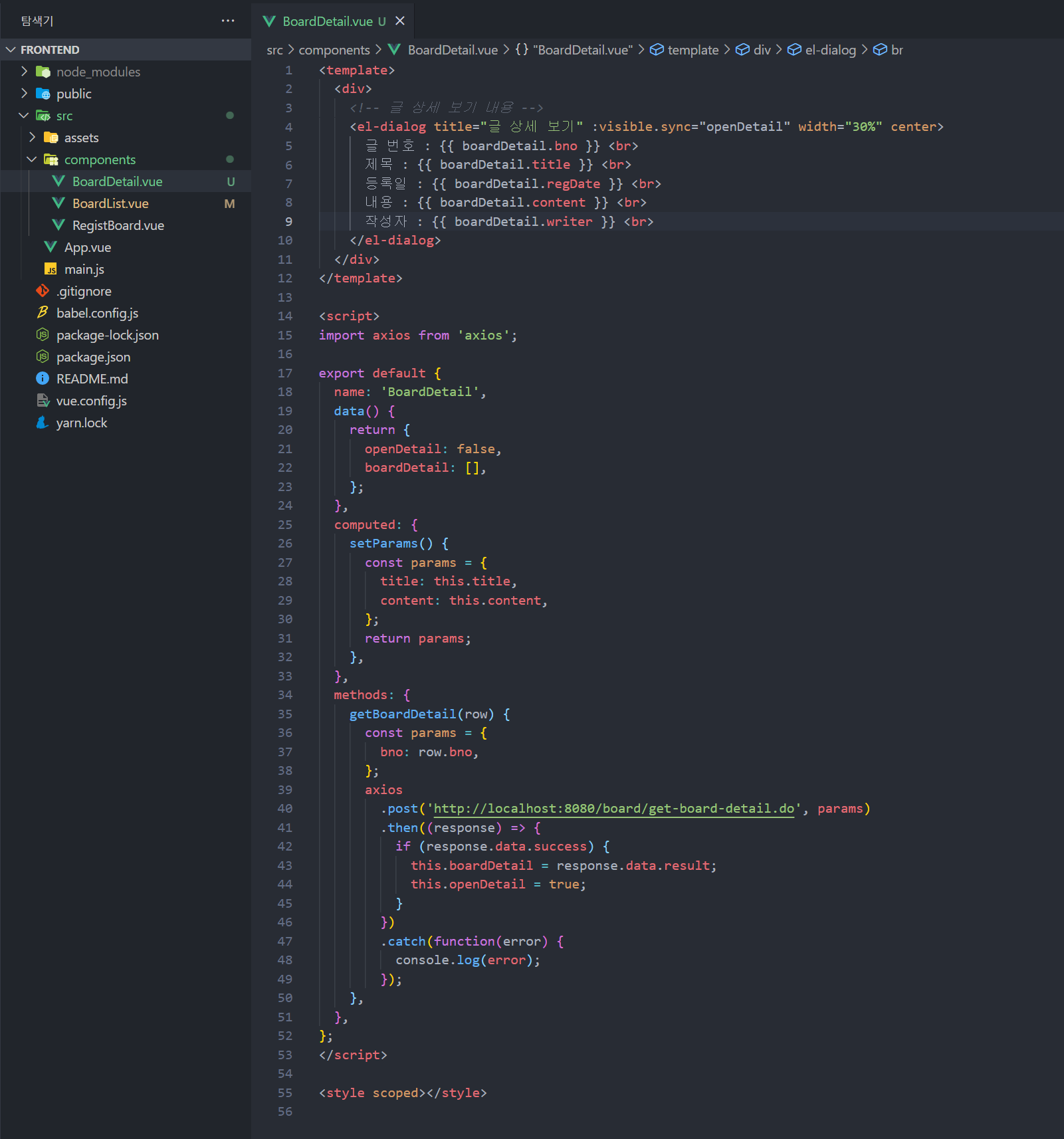Click line number 17 in gutter
The width and height of the screenshot is (1064, 1139).
coord(284,373)
